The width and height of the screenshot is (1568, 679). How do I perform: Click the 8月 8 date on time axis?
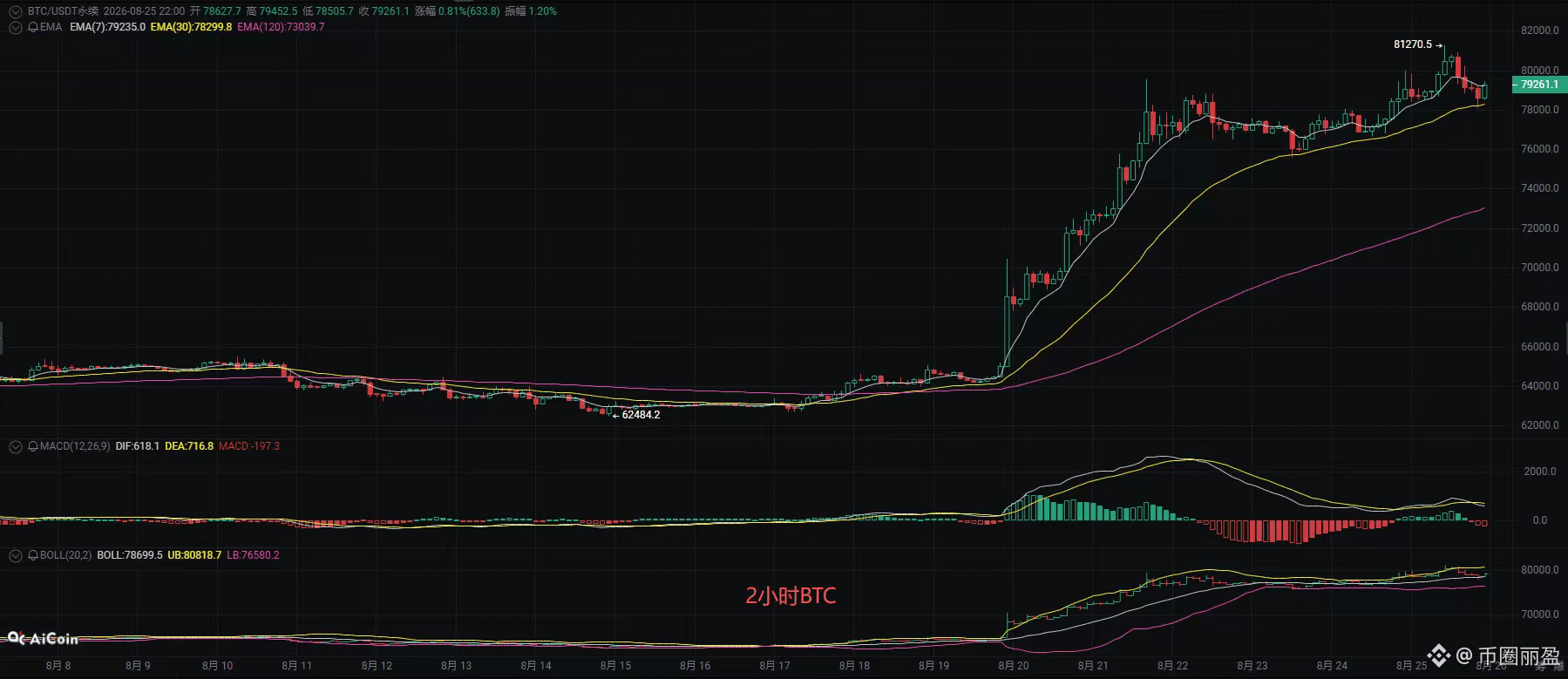coord(58,666)
